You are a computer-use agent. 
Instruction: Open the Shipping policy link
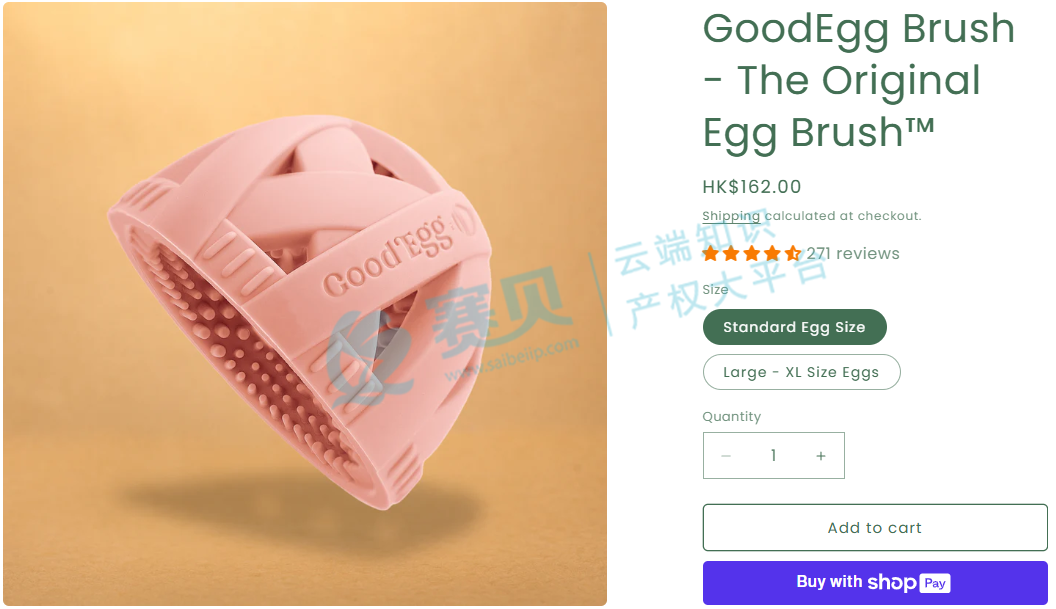pos(731,216)
